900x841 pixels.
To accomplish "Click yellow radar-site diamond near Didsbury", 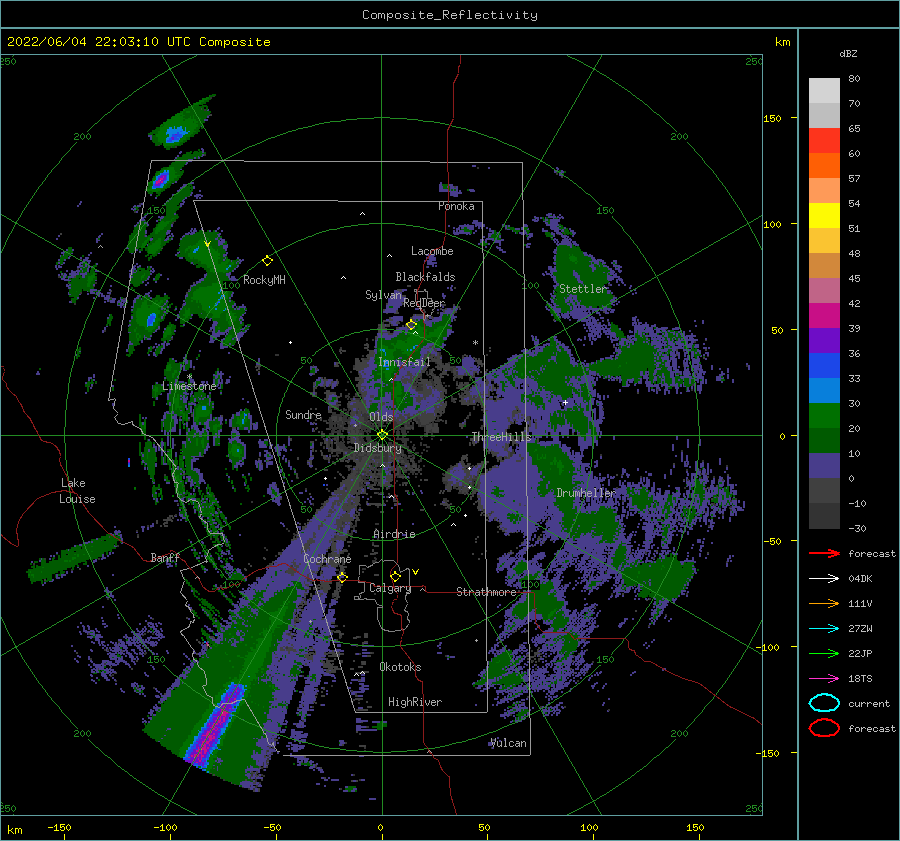I will click(382, 435).
